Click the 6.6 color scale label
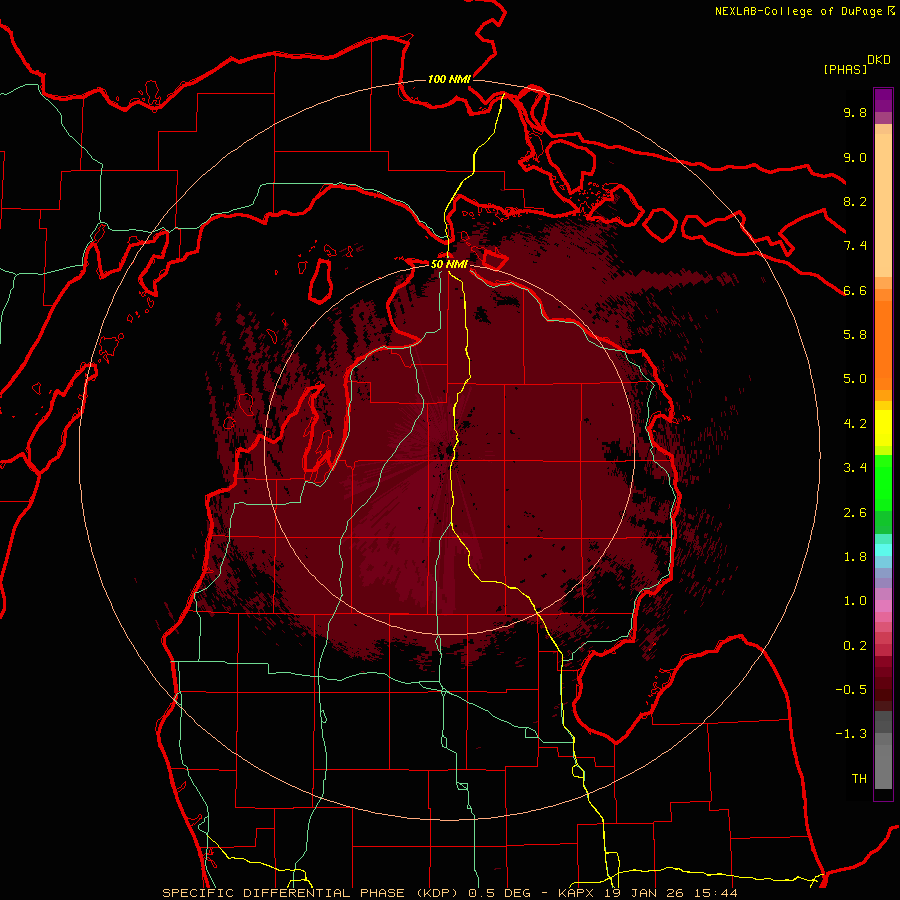The height and width of the screenshot is (900, 900). (x=855, y=290)
